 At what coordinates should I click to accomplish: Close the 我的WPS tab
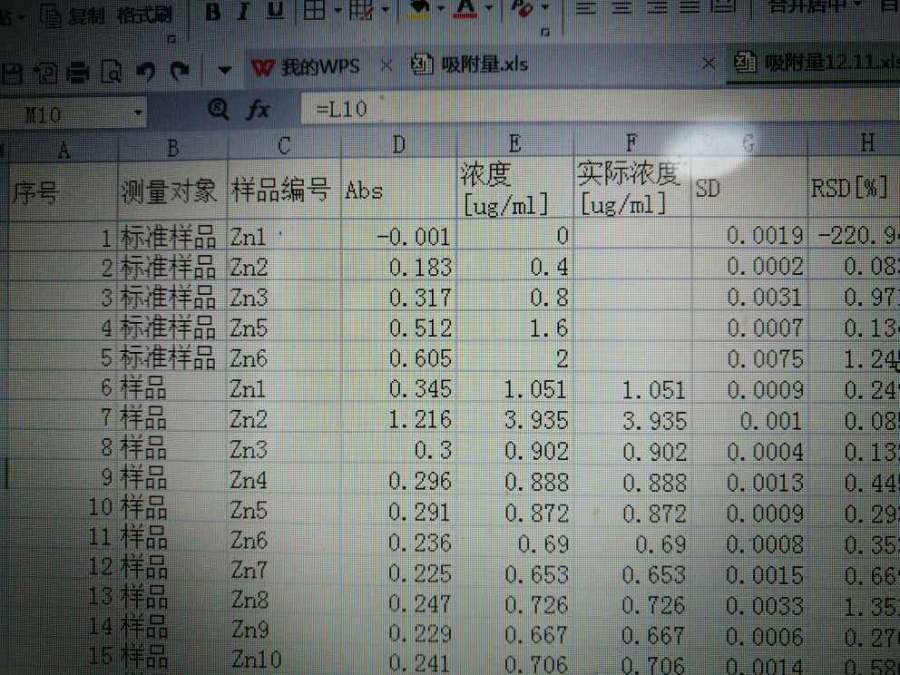386,65
